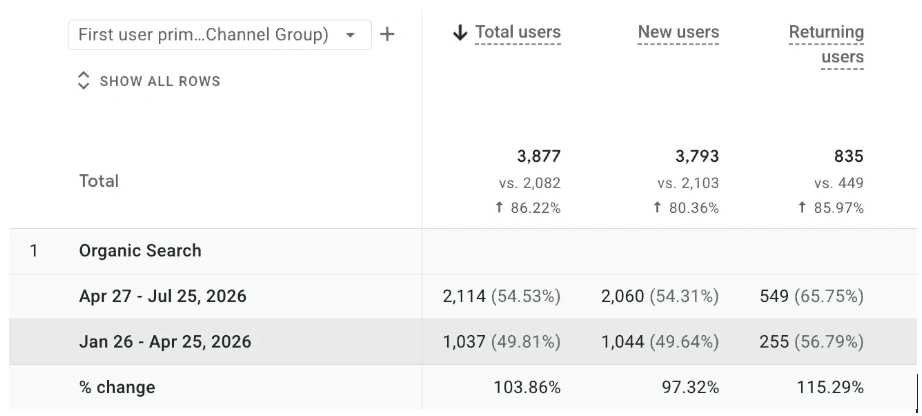Click returning users total 835
The image size is (922, 416).
click(x=848, y=157)
